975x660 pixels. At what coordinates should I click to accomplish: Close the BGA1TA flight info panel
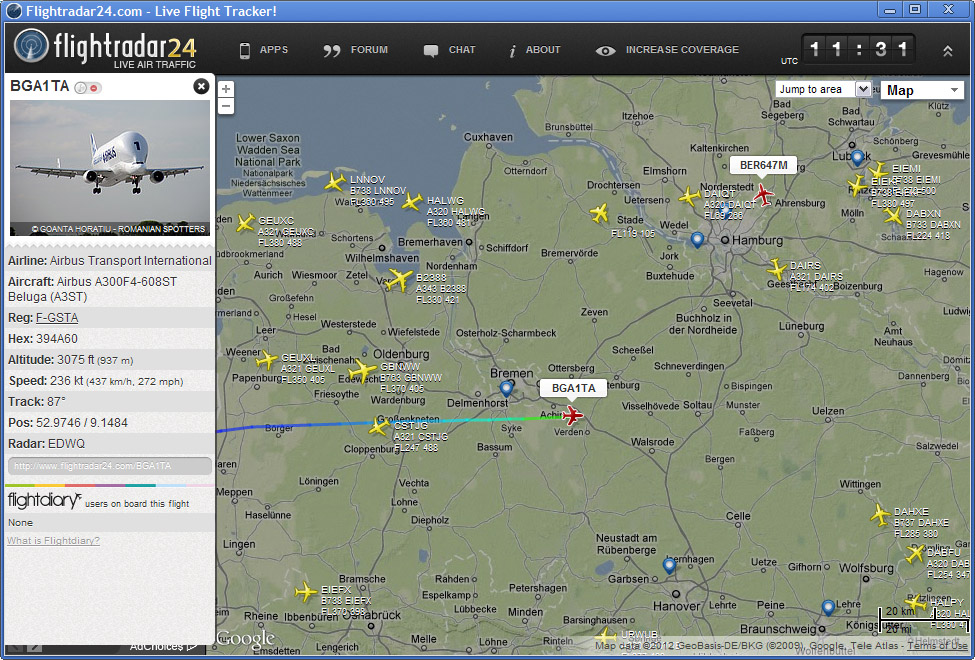click(201, 87)
